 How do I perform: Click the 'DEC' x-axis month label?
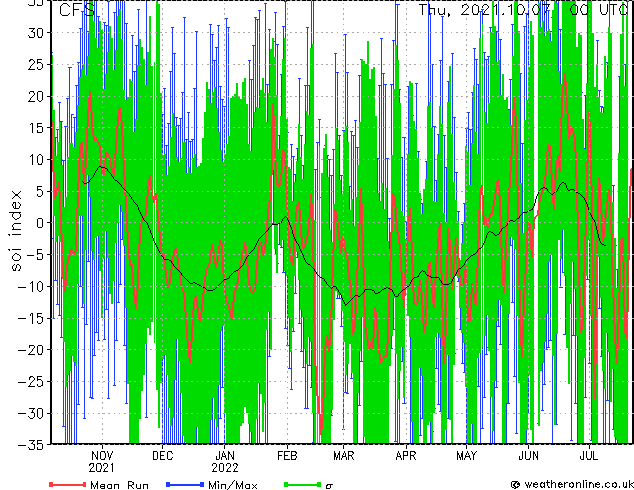[x=163, y=456]
